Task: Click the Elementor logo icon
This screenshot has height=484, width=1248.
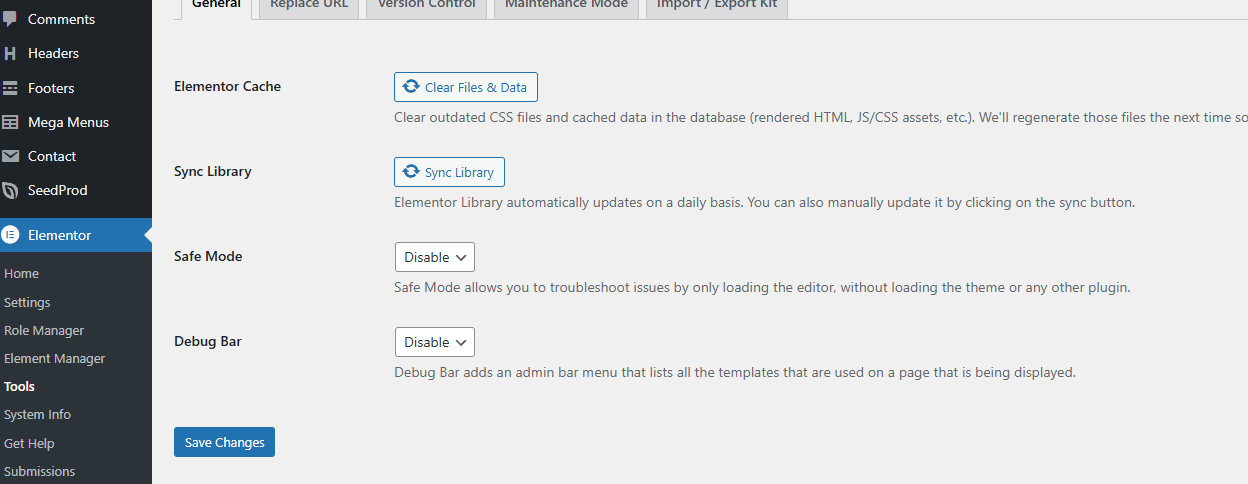Action: click(10, 235)
